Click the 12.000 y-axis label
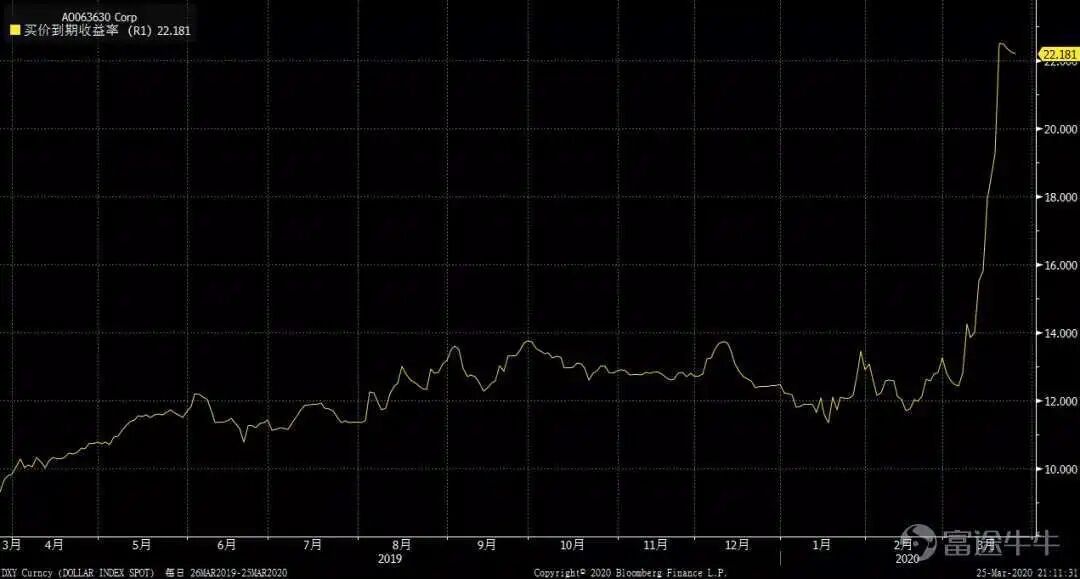1080x579 pixels. (1059, 401)
